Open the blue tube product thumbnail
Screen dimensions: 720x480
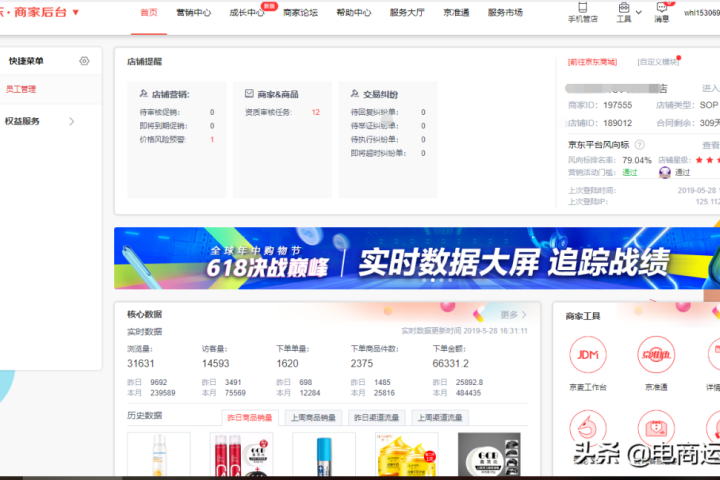point(324,454)
